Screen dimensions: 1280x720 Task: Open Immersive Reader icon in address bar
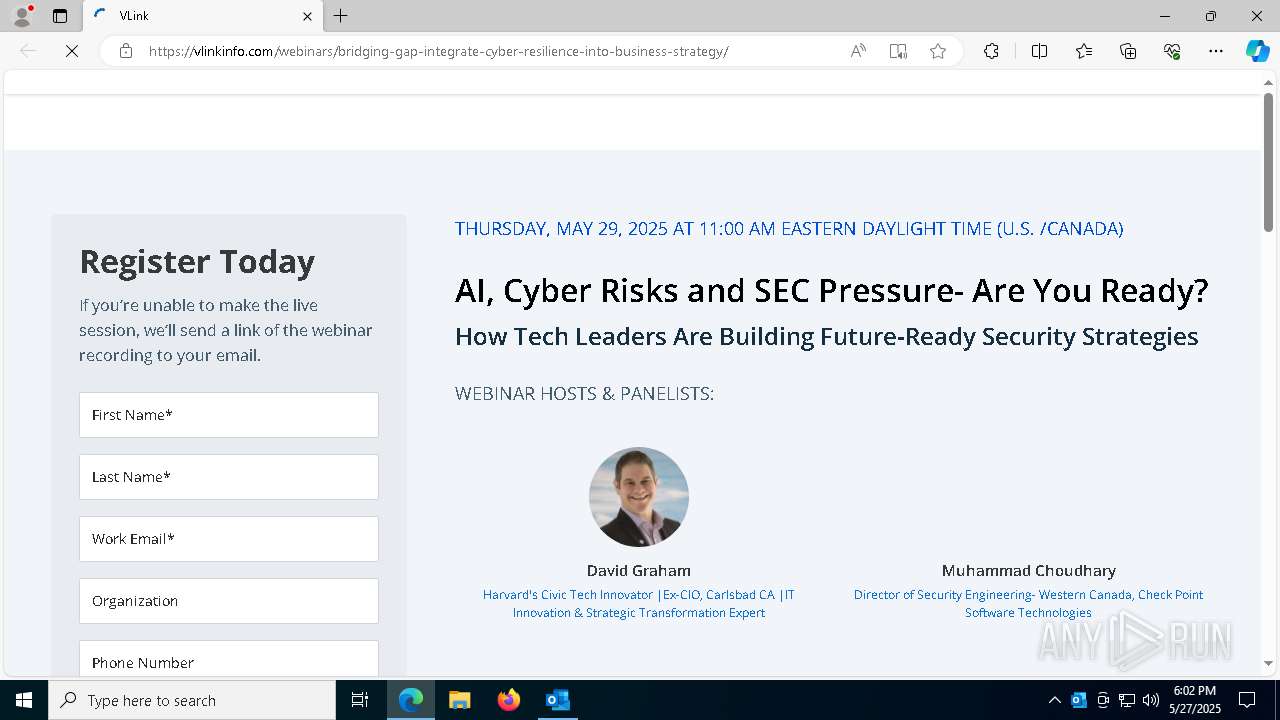898,51
